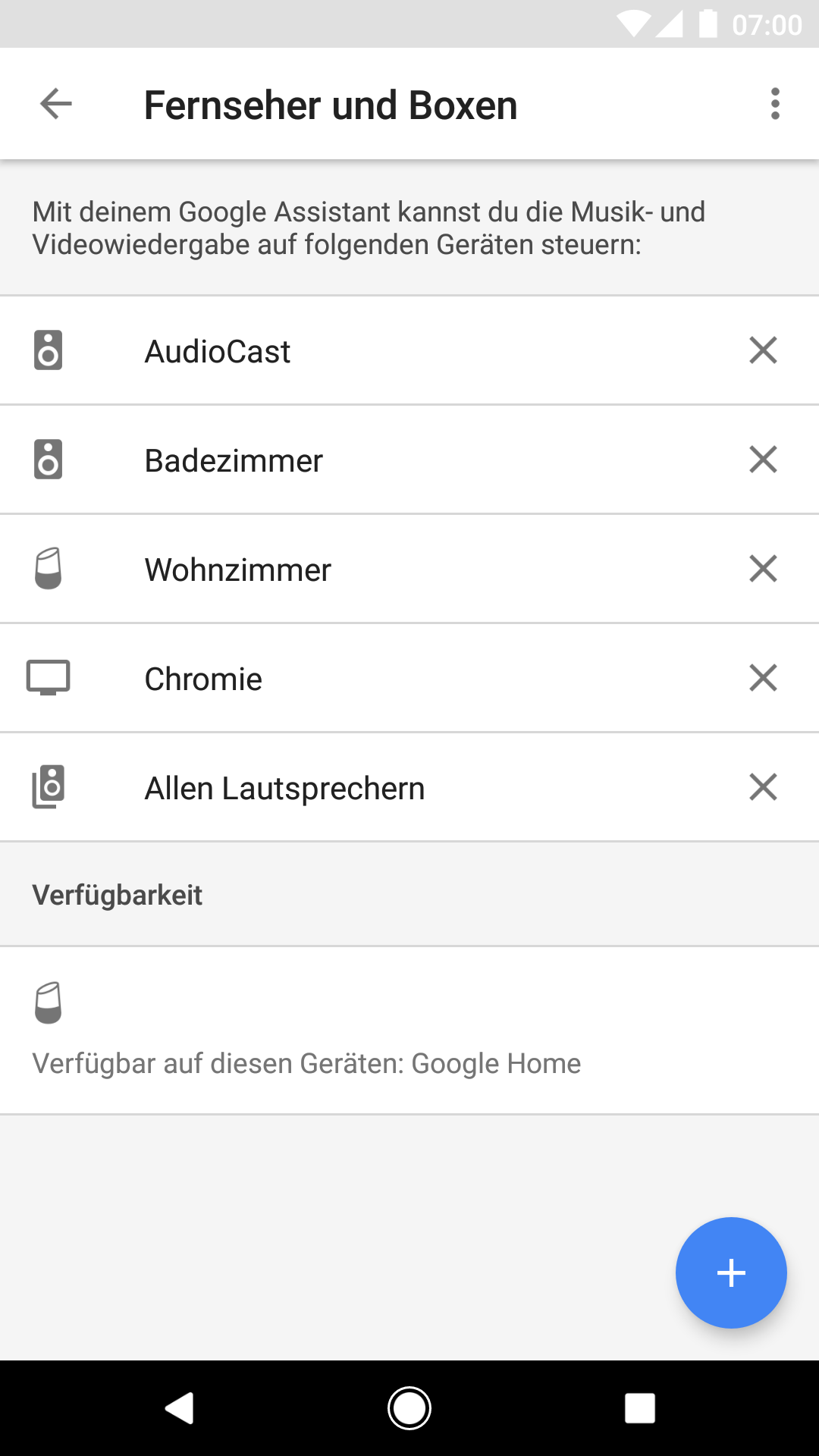Add a new device with plus button
This screenshot has height=1456, width=819.
(x=731, y=1272)
